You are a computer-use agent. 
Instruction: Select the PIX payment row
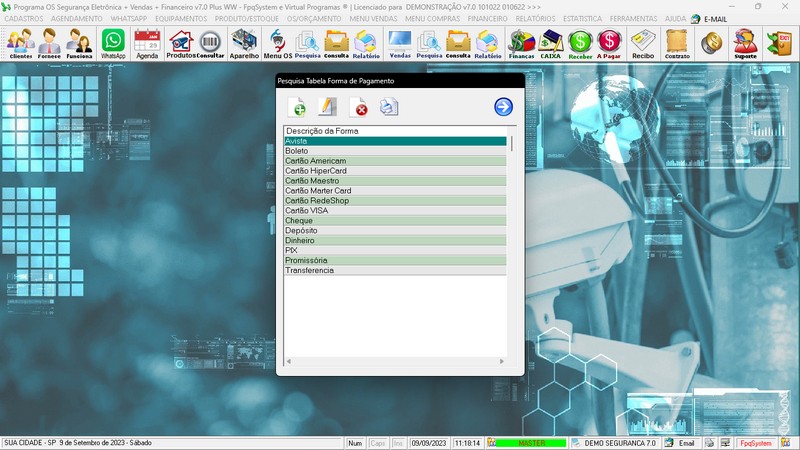tap(395, 250)
